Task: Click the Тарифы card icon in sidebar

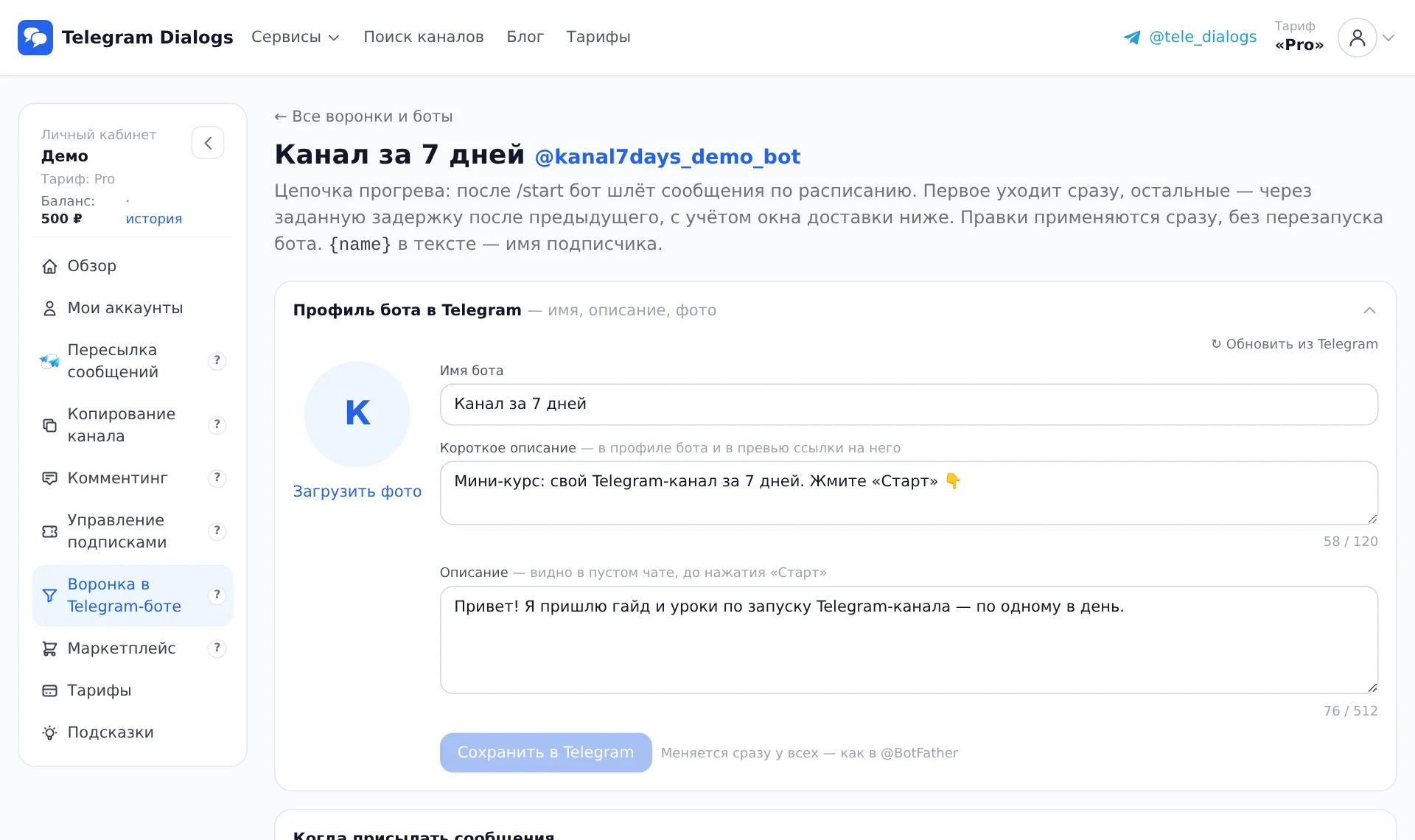Action: point(49,690)
